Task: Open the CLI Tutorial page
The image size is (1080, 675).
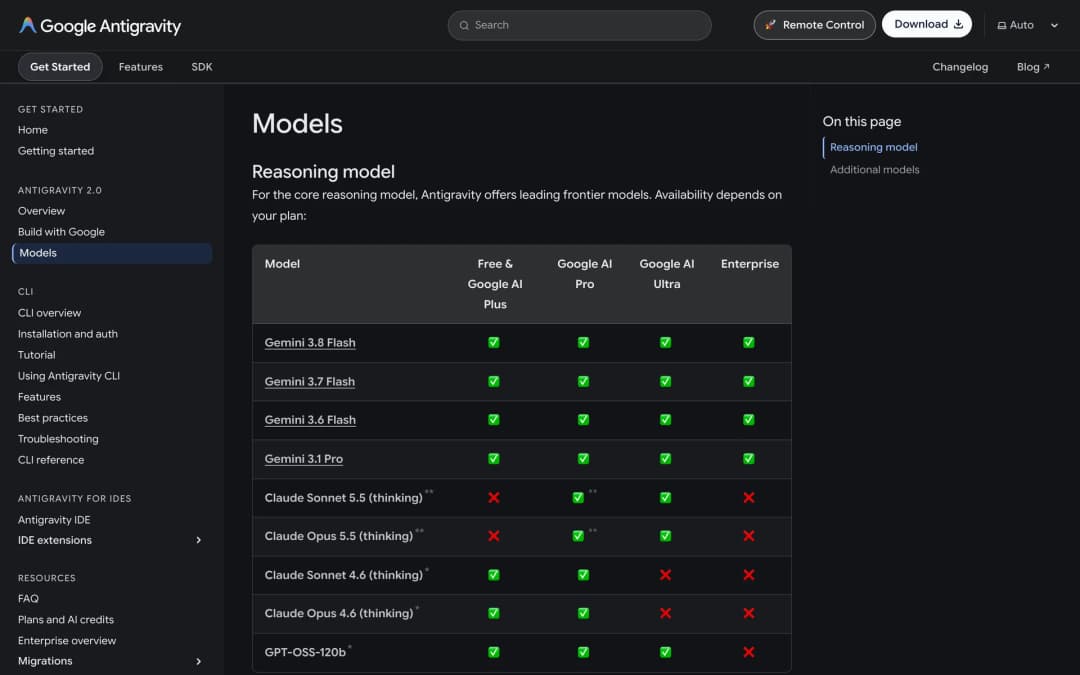Action: tap(37, 355)
